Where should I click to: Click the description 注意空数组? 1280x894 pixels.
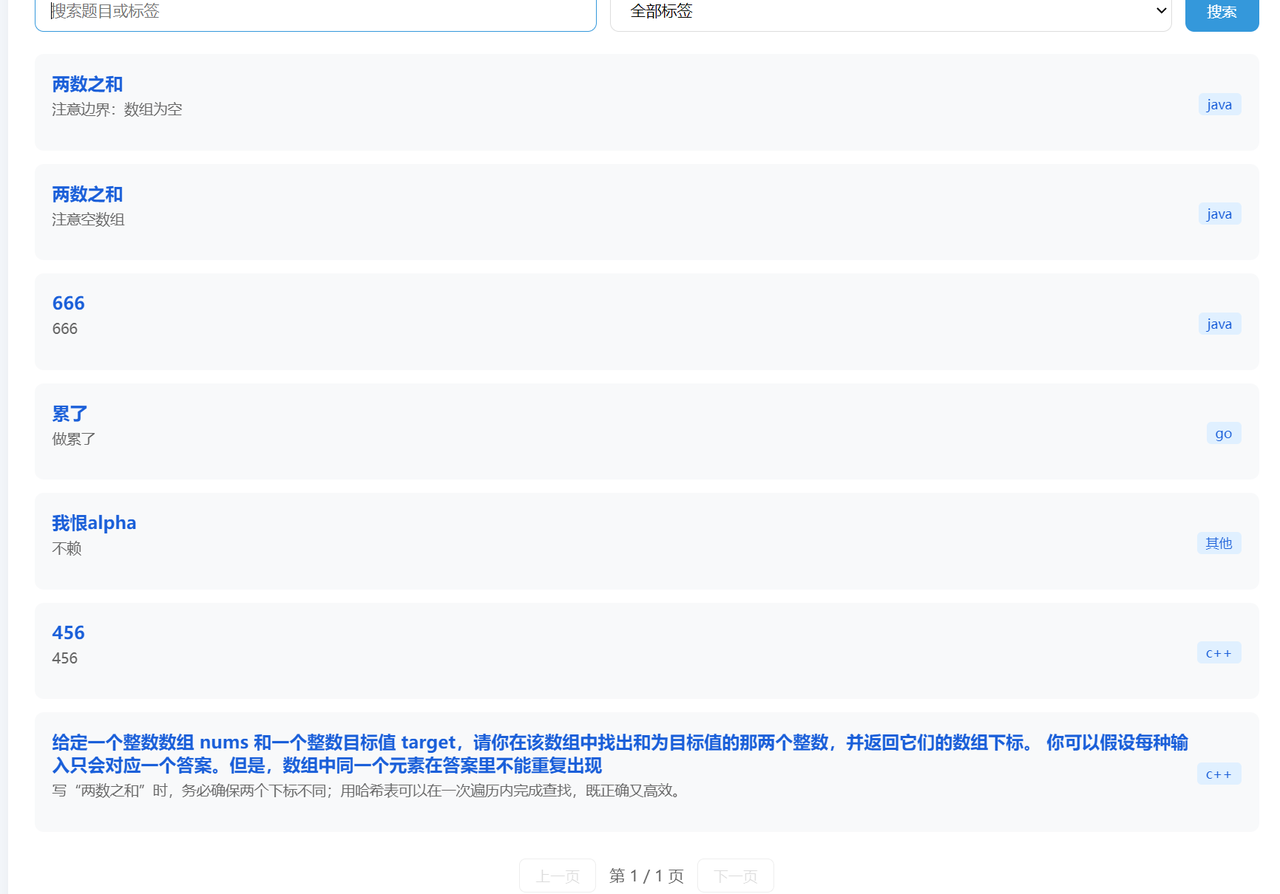[88, 220]
